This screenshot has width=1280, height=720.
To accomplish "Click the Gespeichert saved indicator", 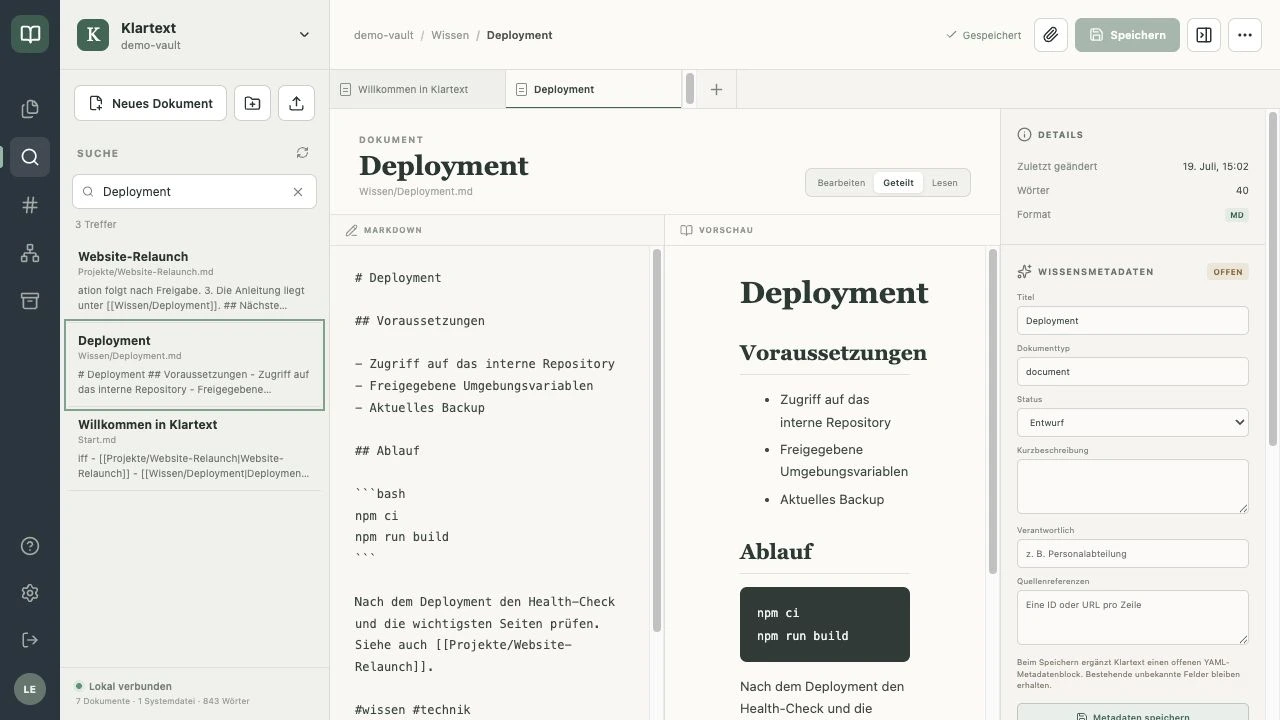I will coord(983,35).
